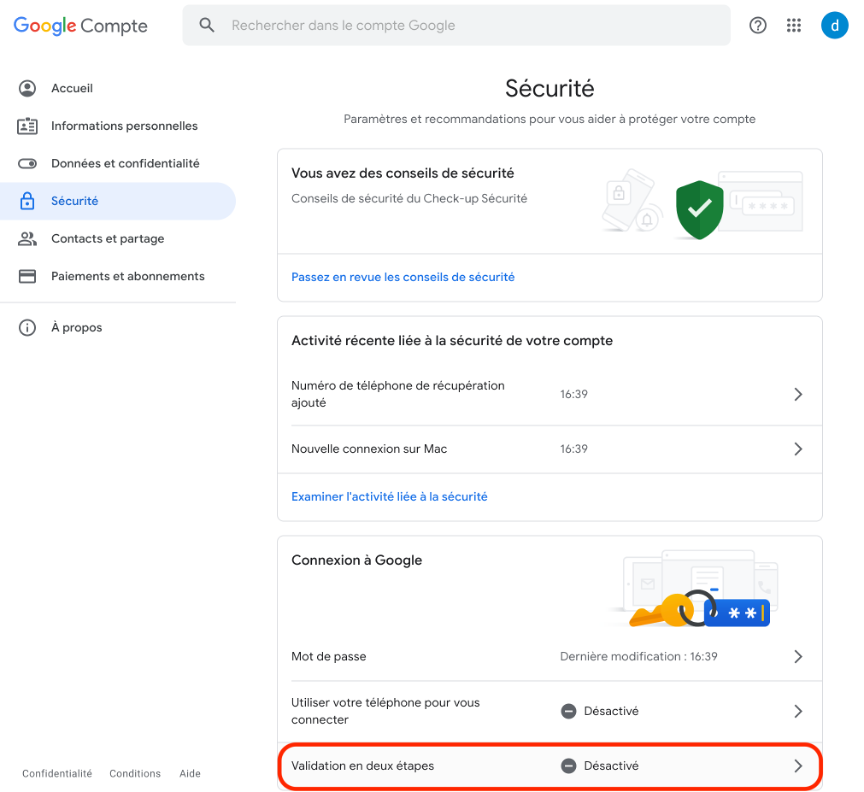The width and height of the screenshot is (864, 792).
Task: Open the Conditions footer link
Action: click(x=135, y=773)
